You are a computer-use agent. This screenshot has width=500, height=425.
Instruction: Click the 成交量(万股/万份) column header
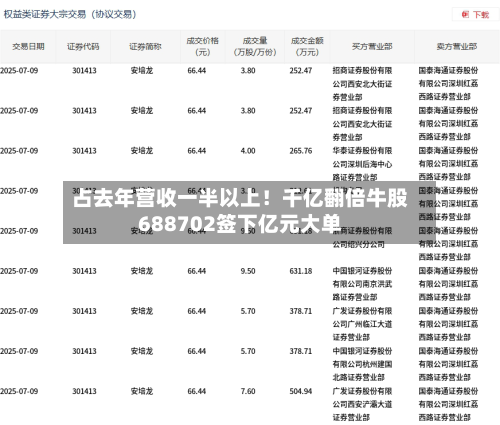tap(255, 47)
